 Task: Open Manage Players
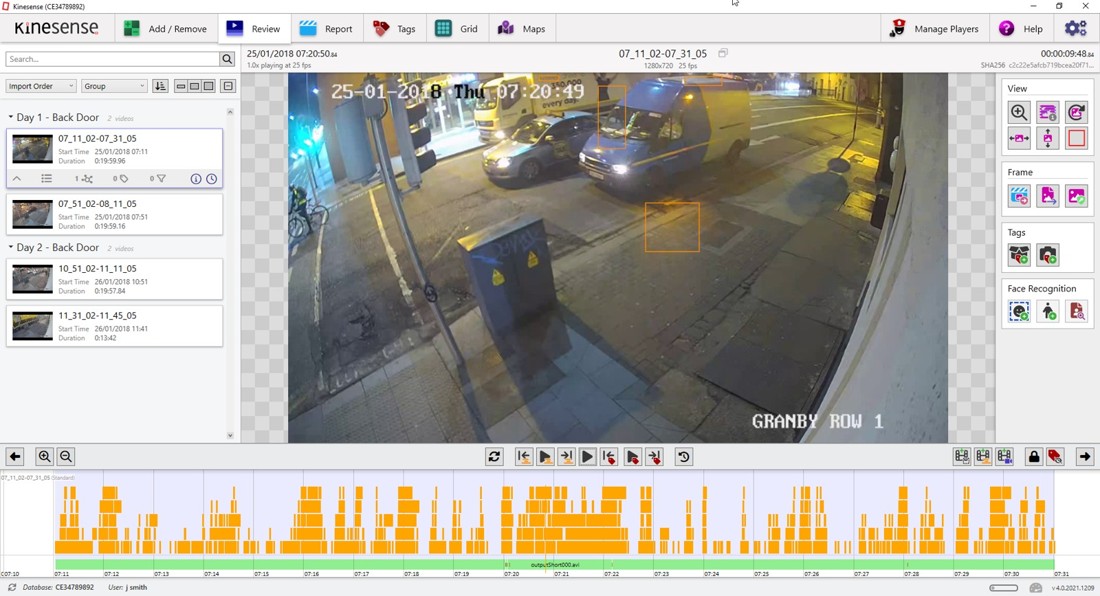[x=934, y=29]
